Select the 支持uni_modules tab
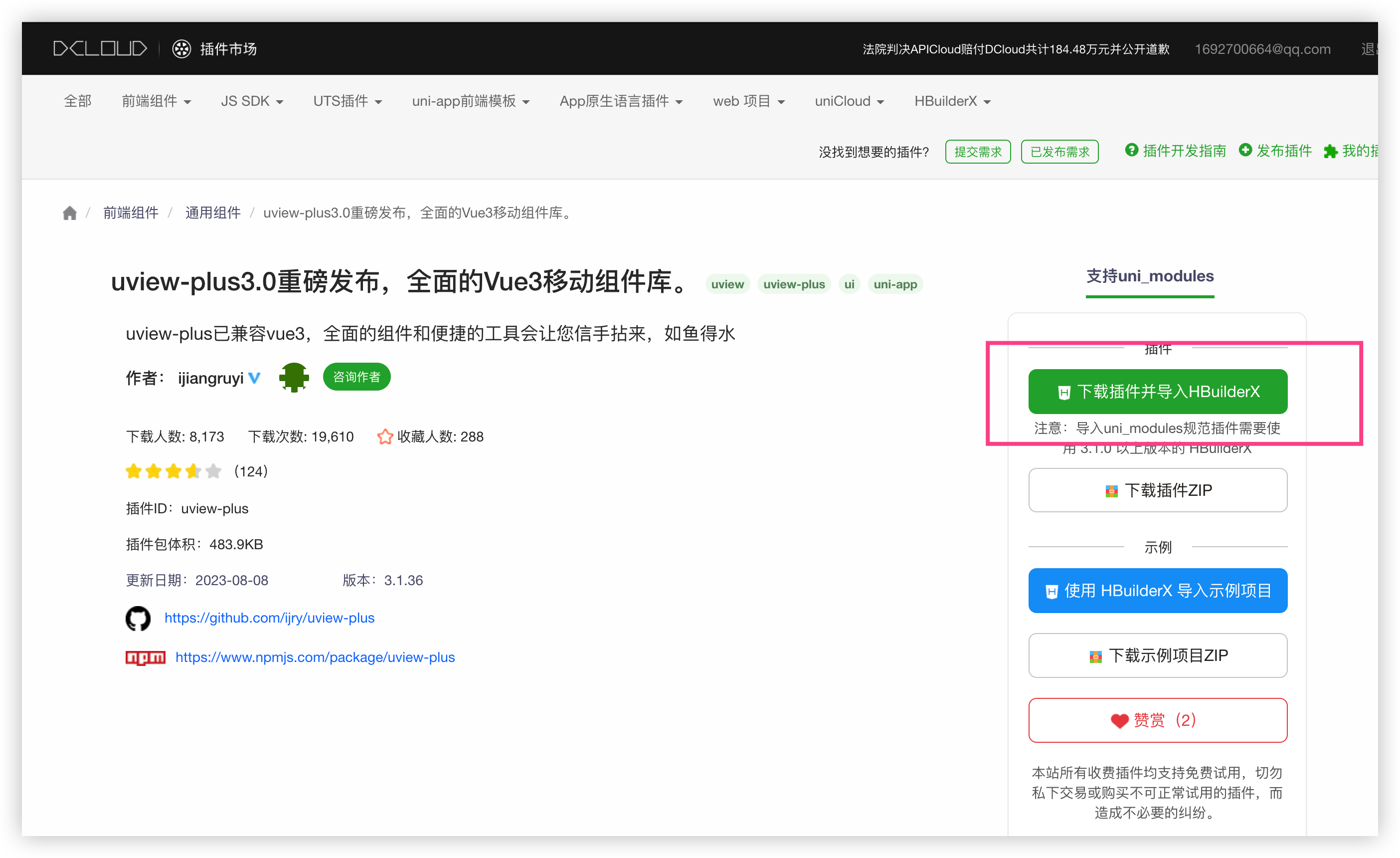Screen dimensions: 1400x858 click(x=1149, y=276)
